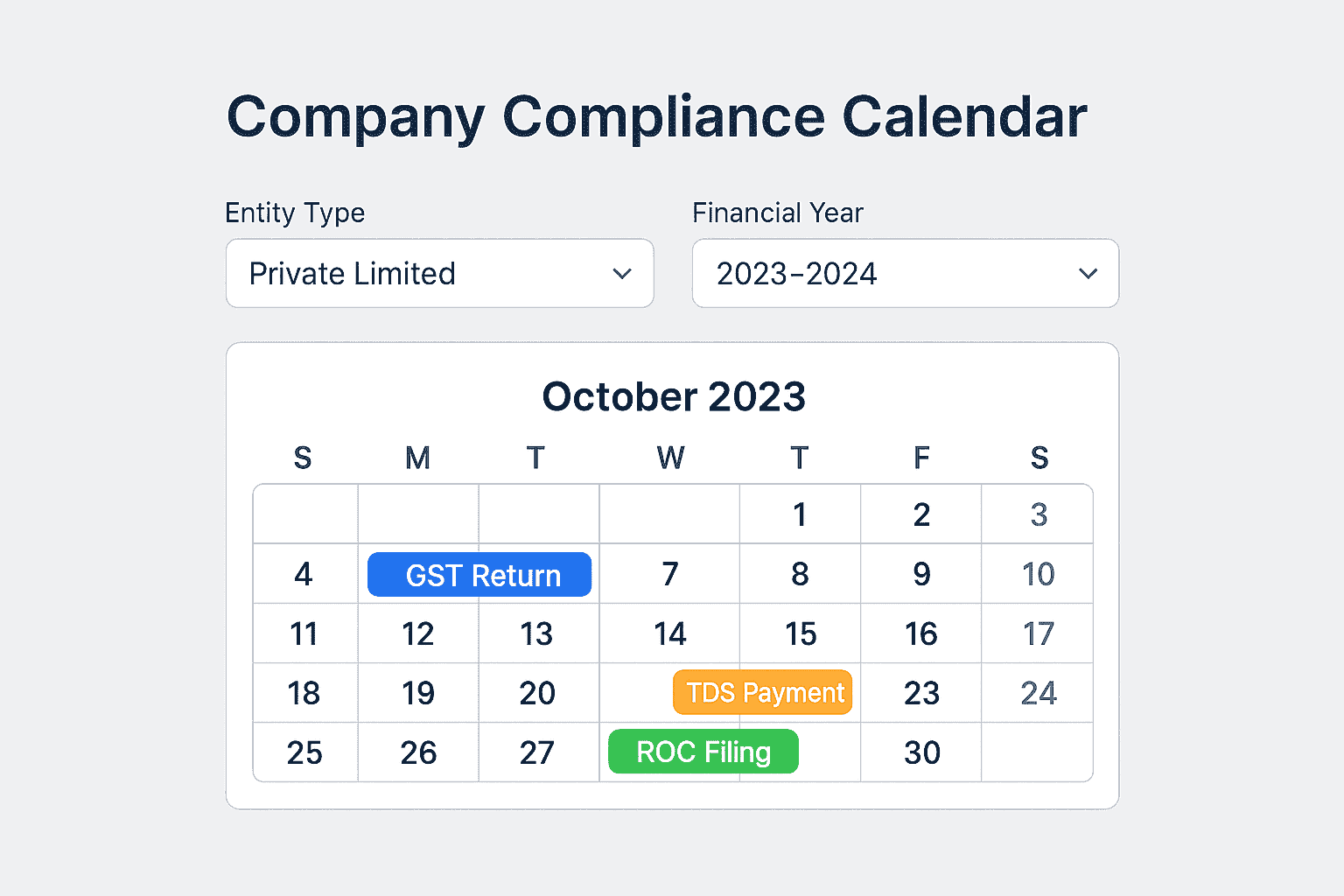1344x896 pixels.
Task: Click the 2023-2024 chevron arrow
Action: coord(1088,274)
